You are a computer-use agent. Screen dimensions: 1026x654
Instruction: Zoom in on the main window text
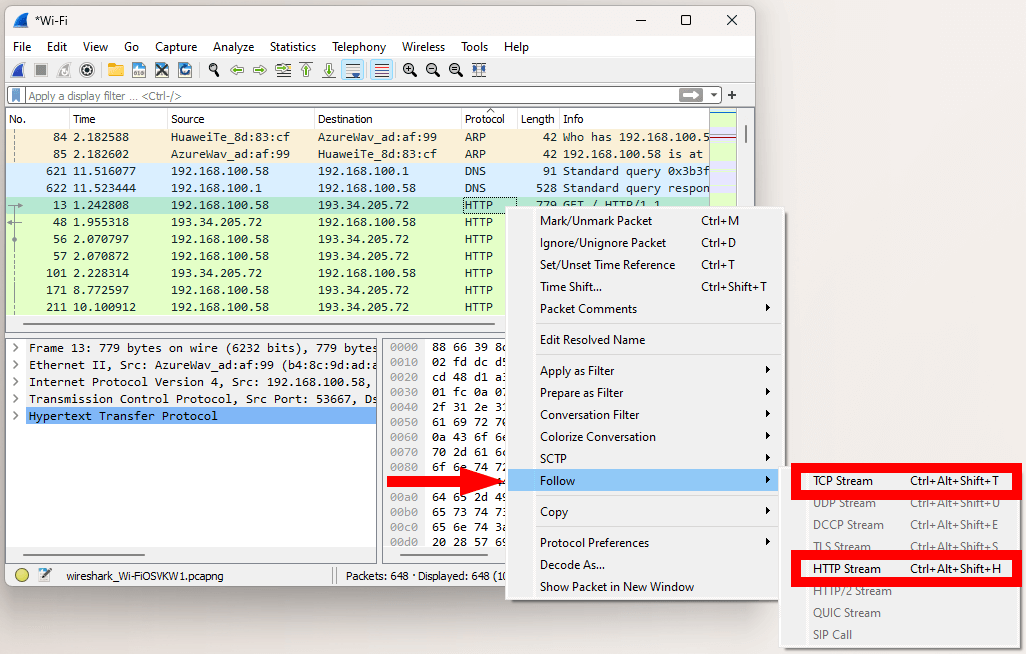410,70
